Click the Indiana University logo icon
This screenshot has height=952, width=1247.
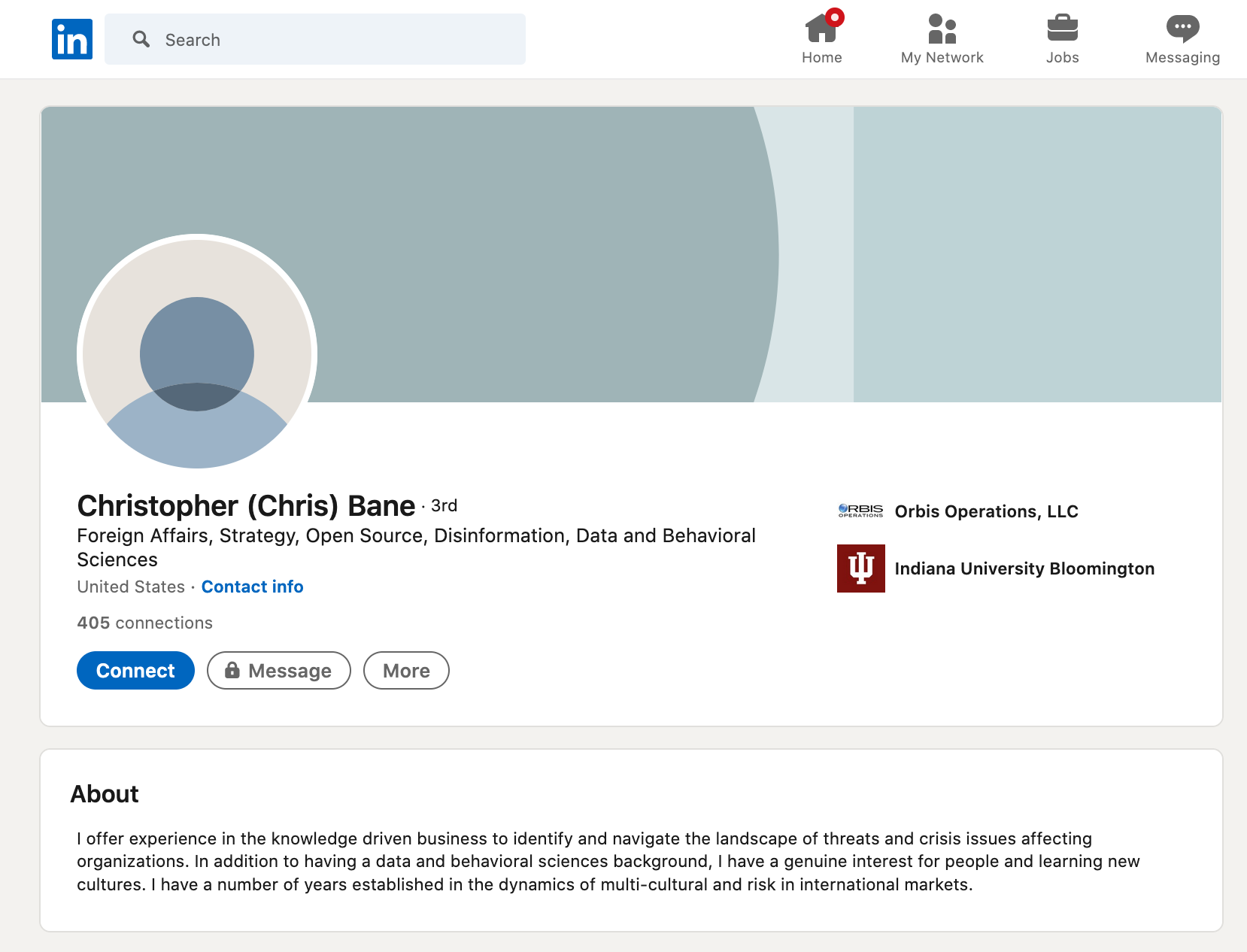coord(861,568)
